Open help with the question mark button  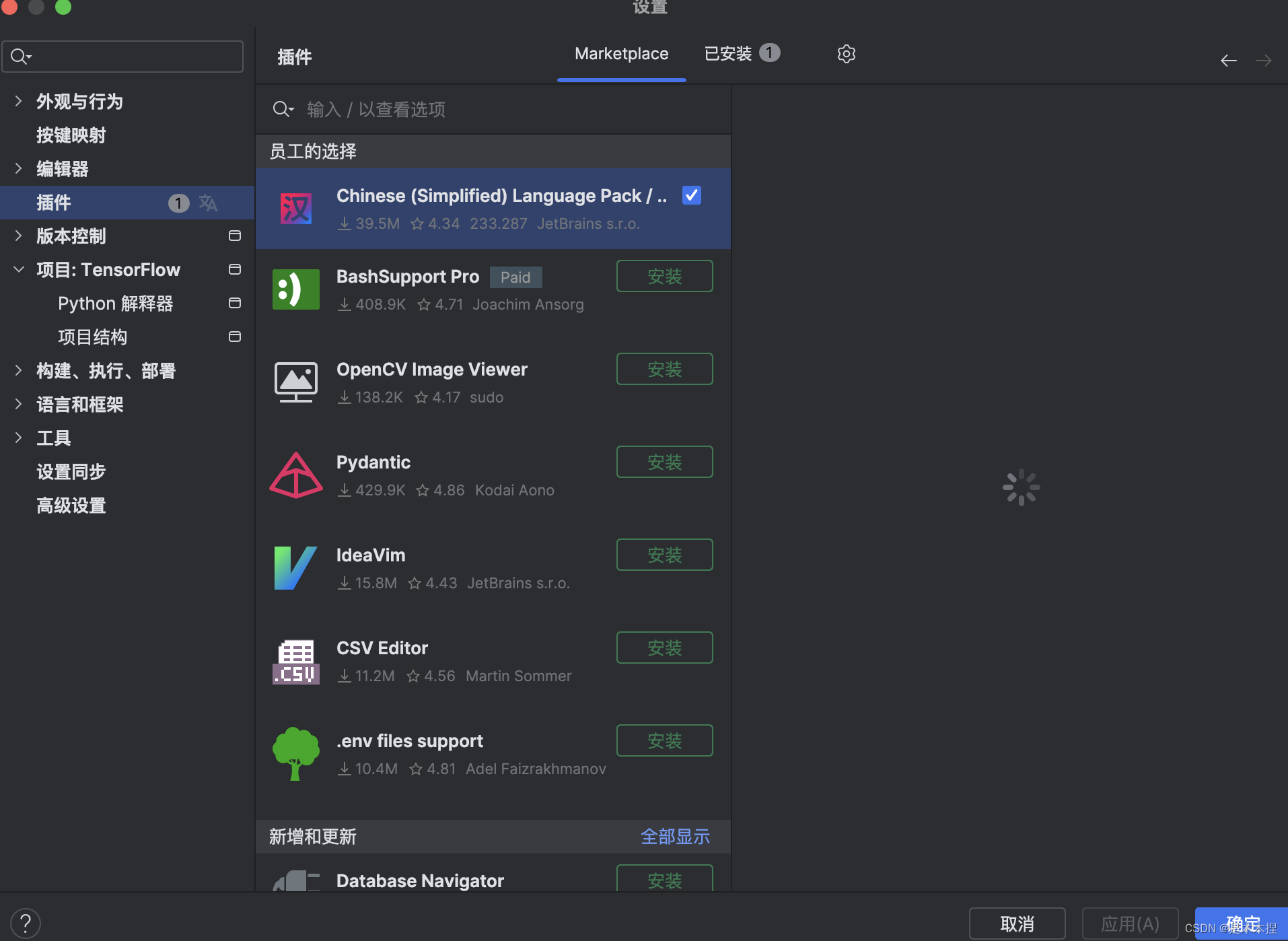point(26,923)
